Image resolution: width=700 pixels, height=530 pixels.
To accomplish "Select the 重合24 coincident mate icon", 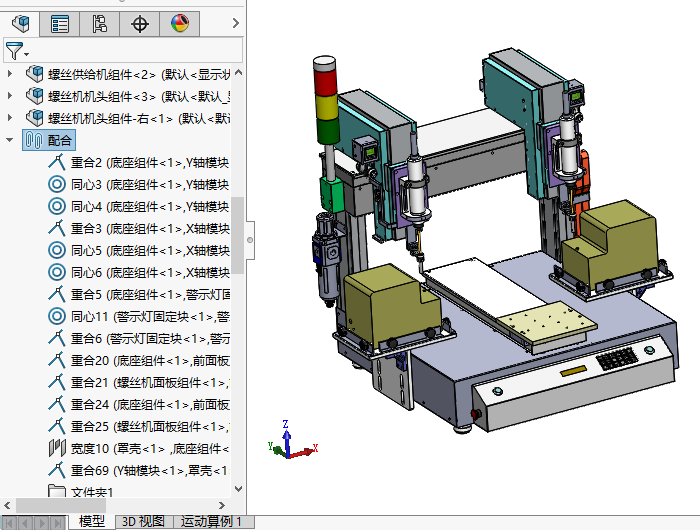I will (x=57, y=404).
